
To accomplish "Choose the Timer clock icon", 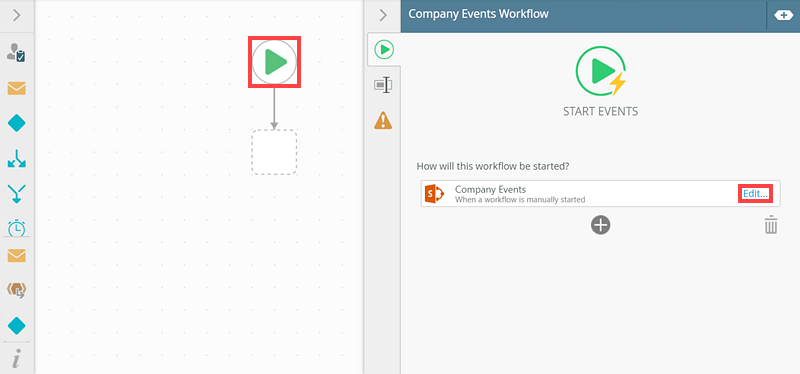I will (x=16, y=228).
